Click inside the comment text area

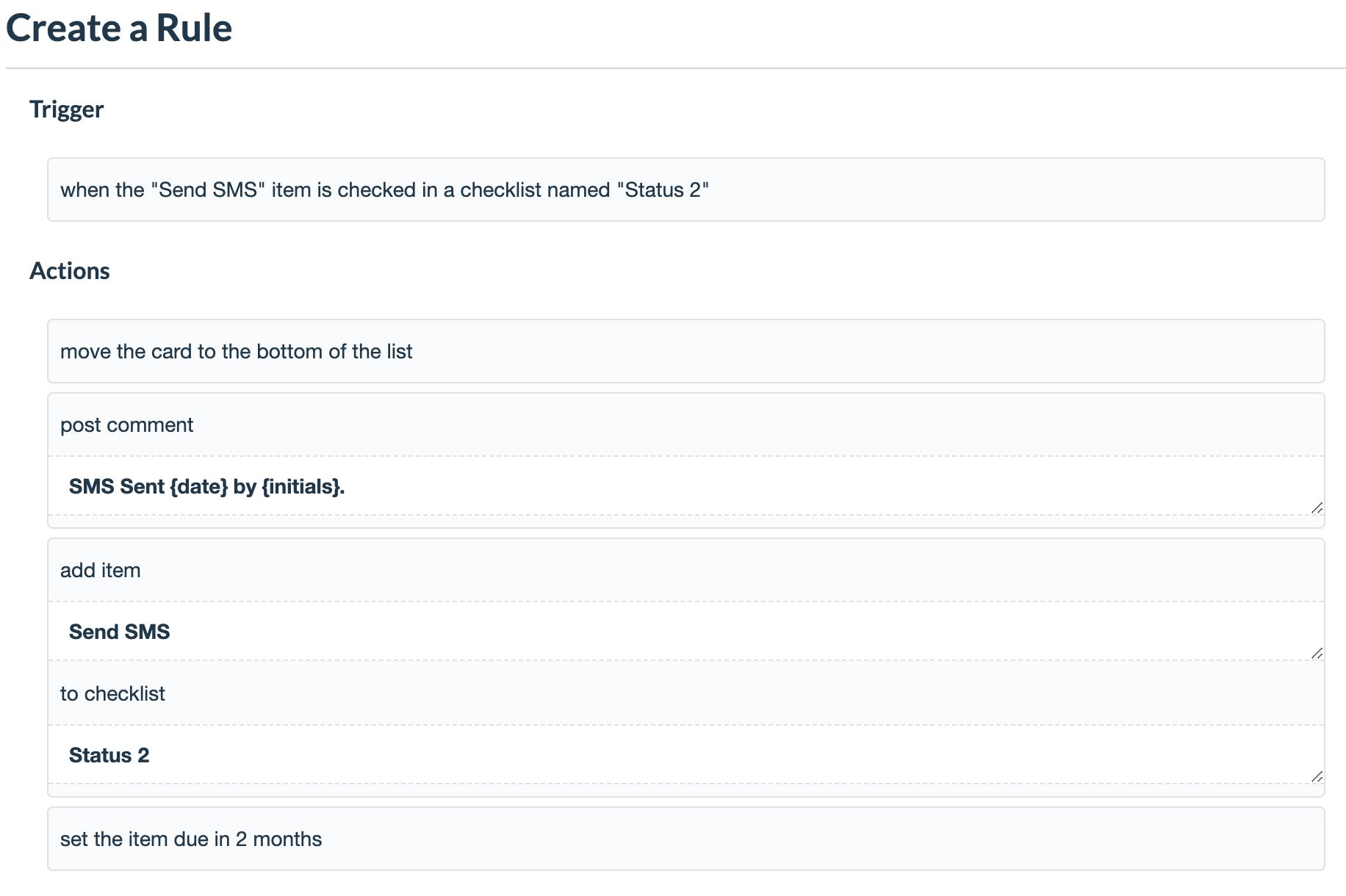pos(441,486)
